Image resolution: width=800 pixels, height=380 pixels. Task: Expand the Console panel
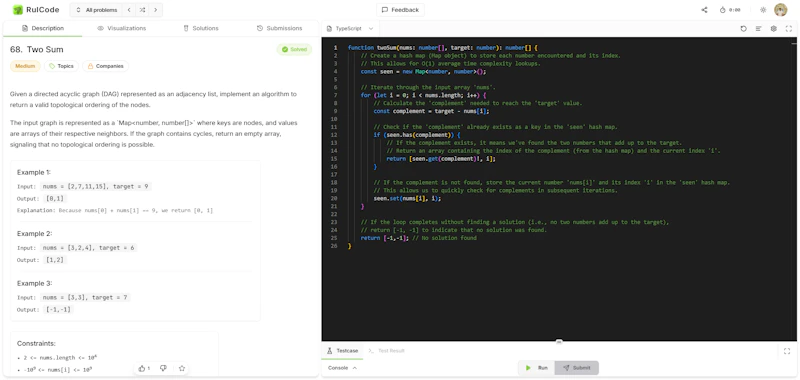point(342,368)
